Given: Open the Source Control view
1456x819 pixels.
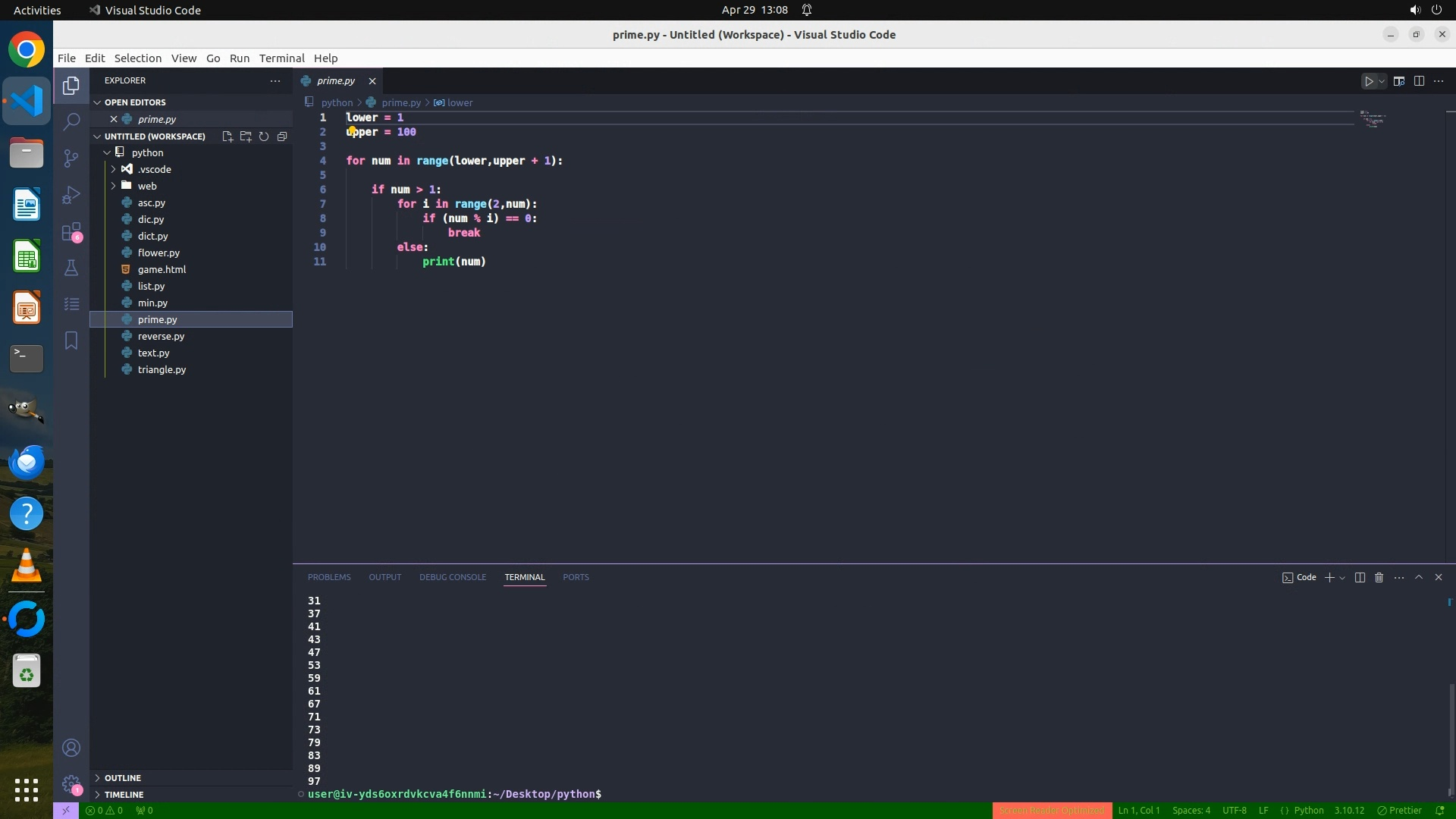Looking at the screenshot, I should (71, 158).
